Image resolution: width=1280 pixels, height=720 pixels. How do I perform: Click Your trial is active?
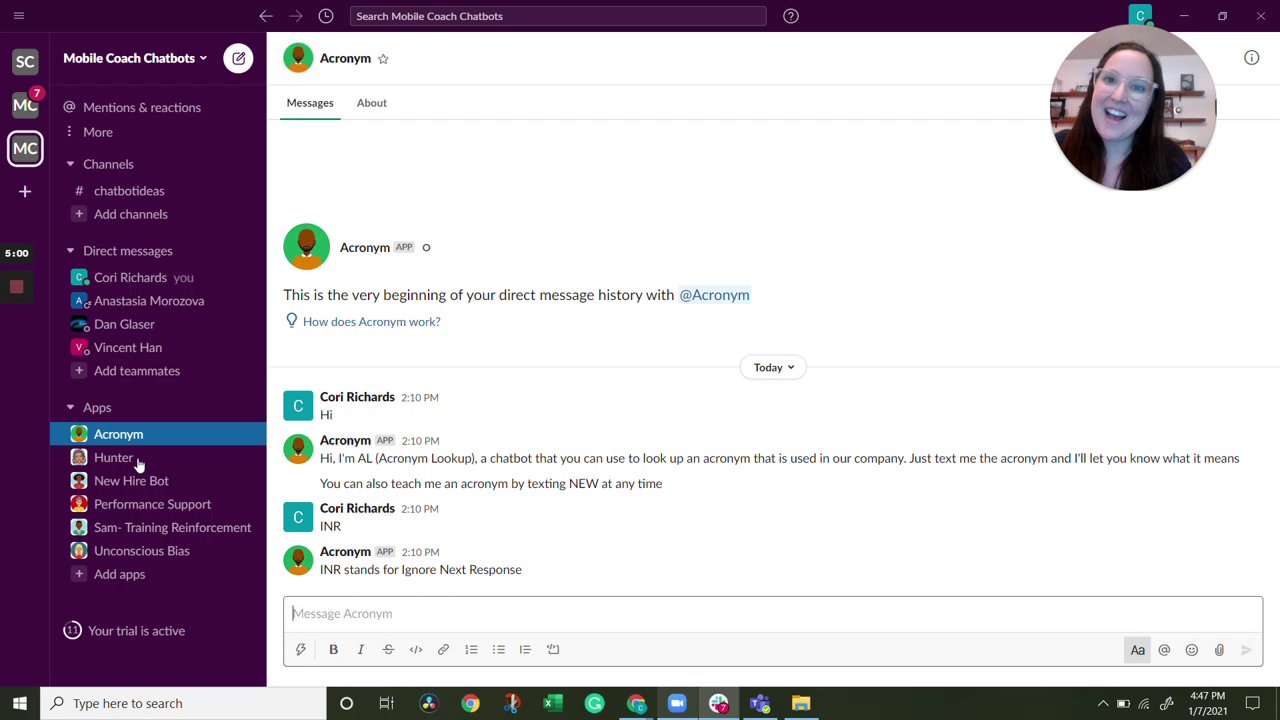click(x=136, y=631)
